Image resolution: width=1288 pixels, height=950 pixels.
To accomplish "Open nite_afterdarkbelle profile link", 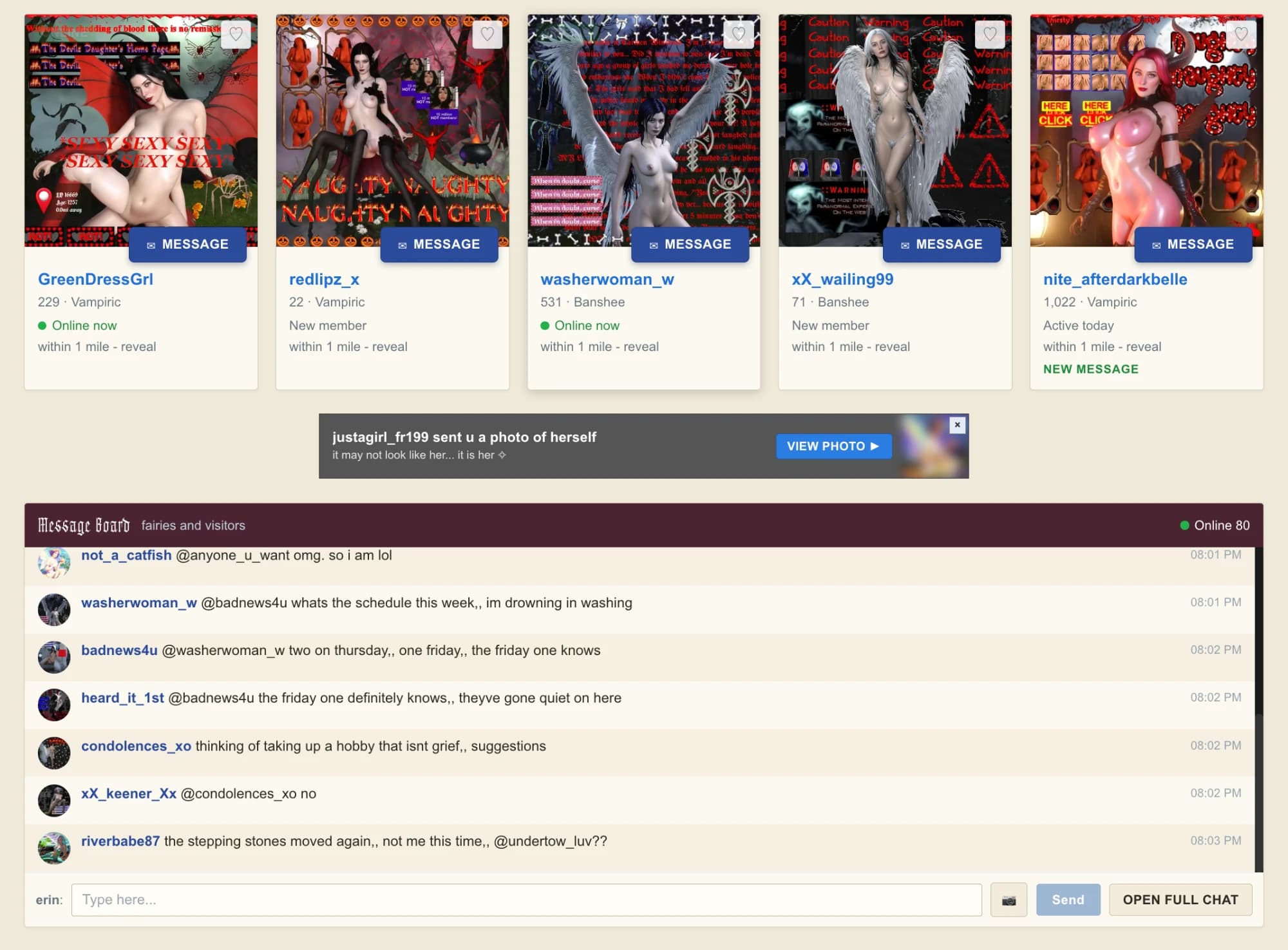I will click(1115, 279).
